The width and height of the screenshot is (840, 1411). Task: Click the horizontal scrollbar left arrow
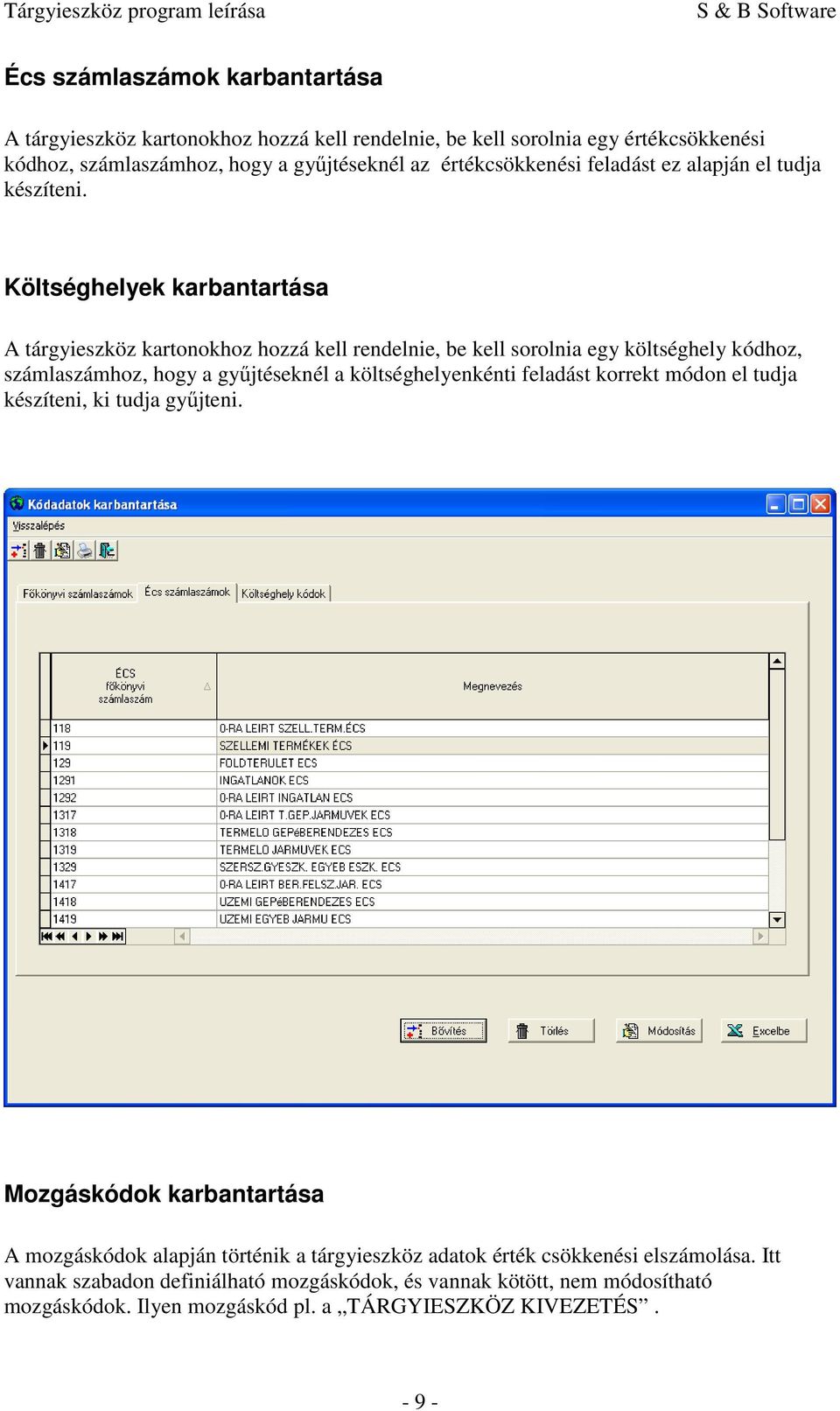182,937
